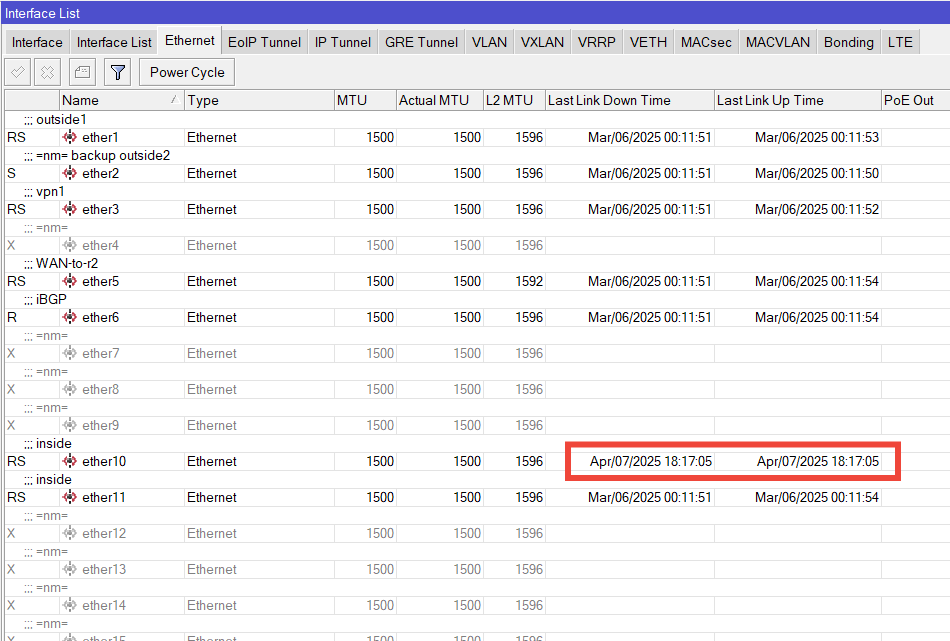The width and height of the screenshot is (950, 641).
Task: Sort by the MTU column header
Action: point(365,101)
